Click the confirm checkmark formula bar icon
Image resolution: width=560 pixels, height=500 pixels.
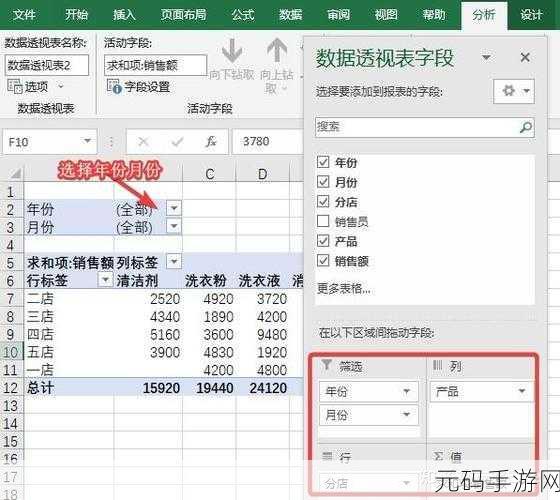click(177, 142)
